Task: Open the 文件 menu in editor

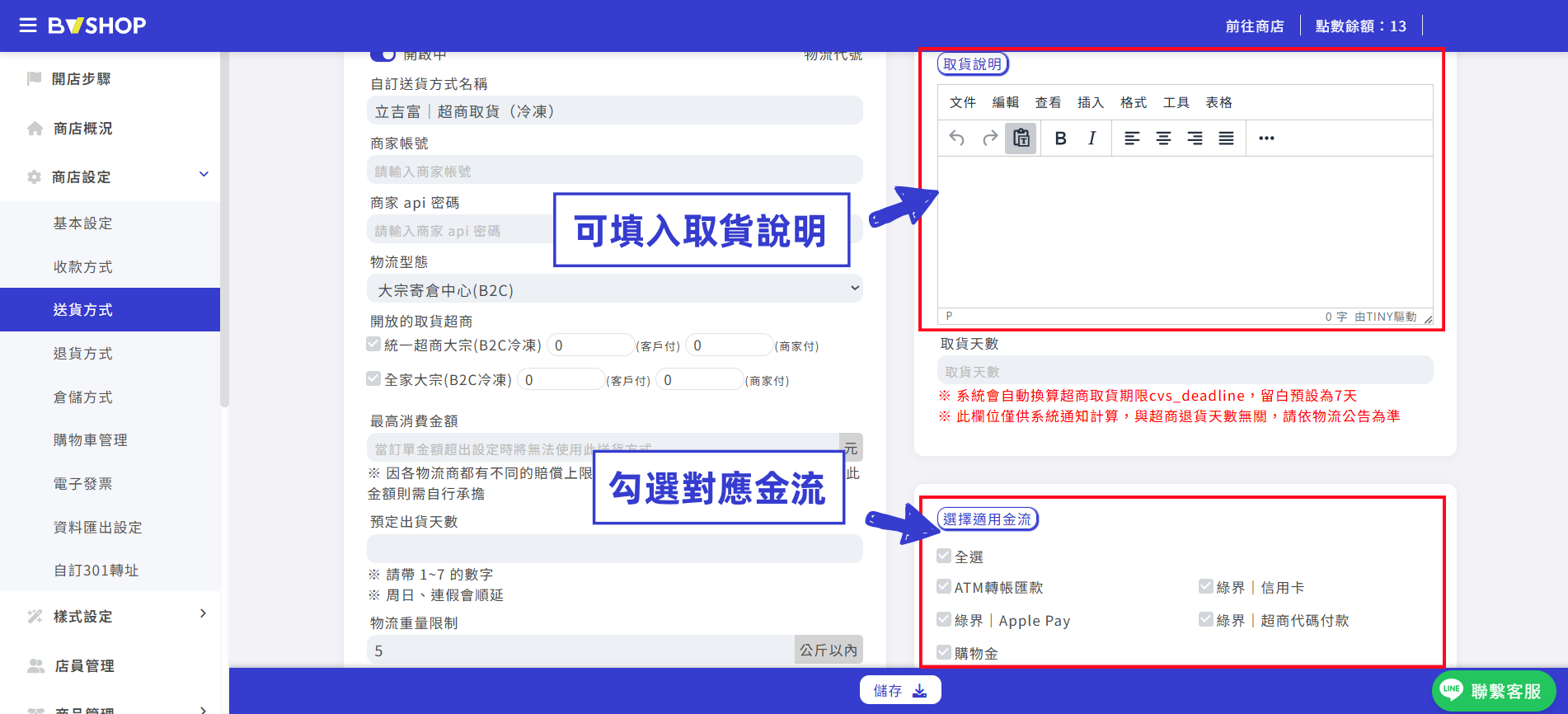Action: (x=962, y=102)
